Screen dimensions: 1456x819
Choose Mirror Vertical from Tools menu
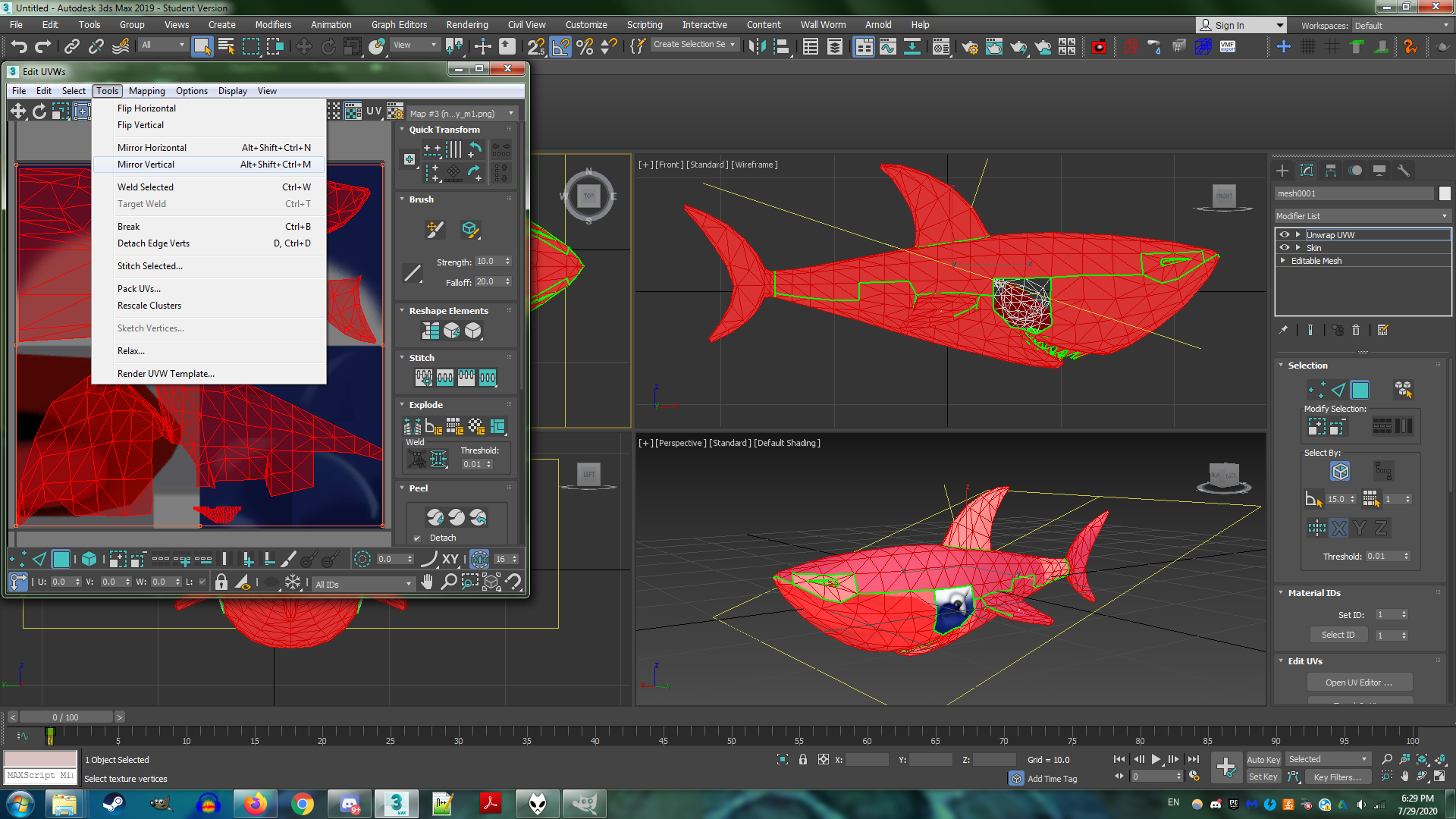[209, 165]
